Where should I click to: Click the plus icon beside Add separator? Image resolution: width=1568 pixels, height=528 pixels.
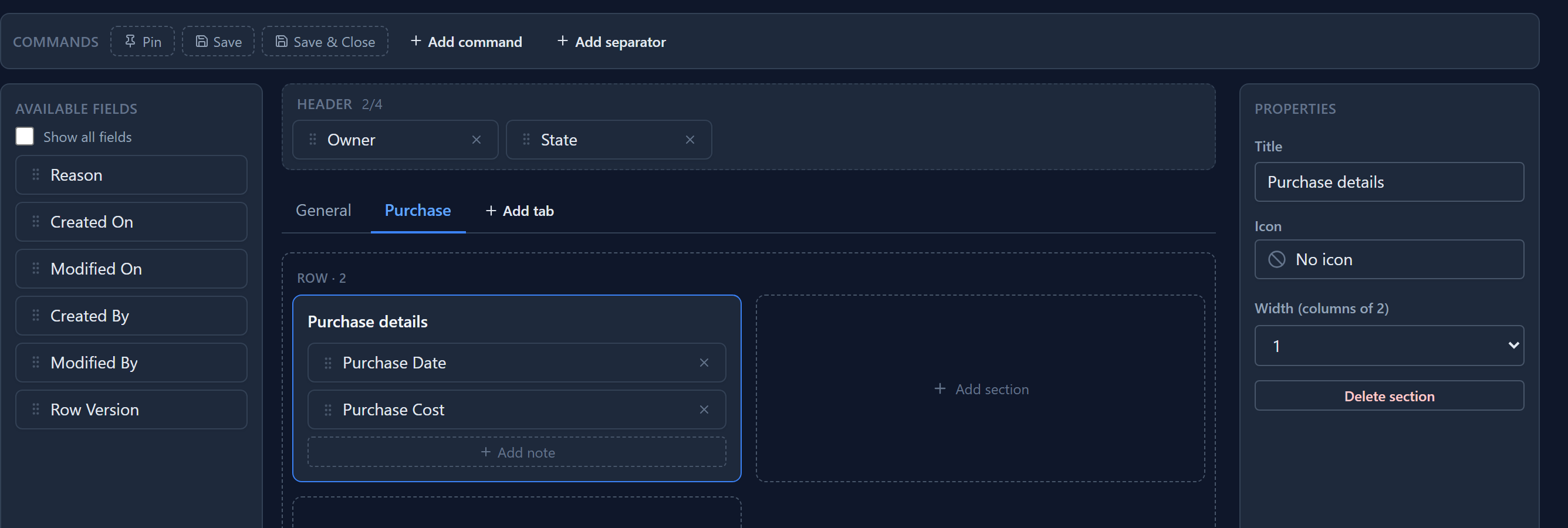(562, 40)
